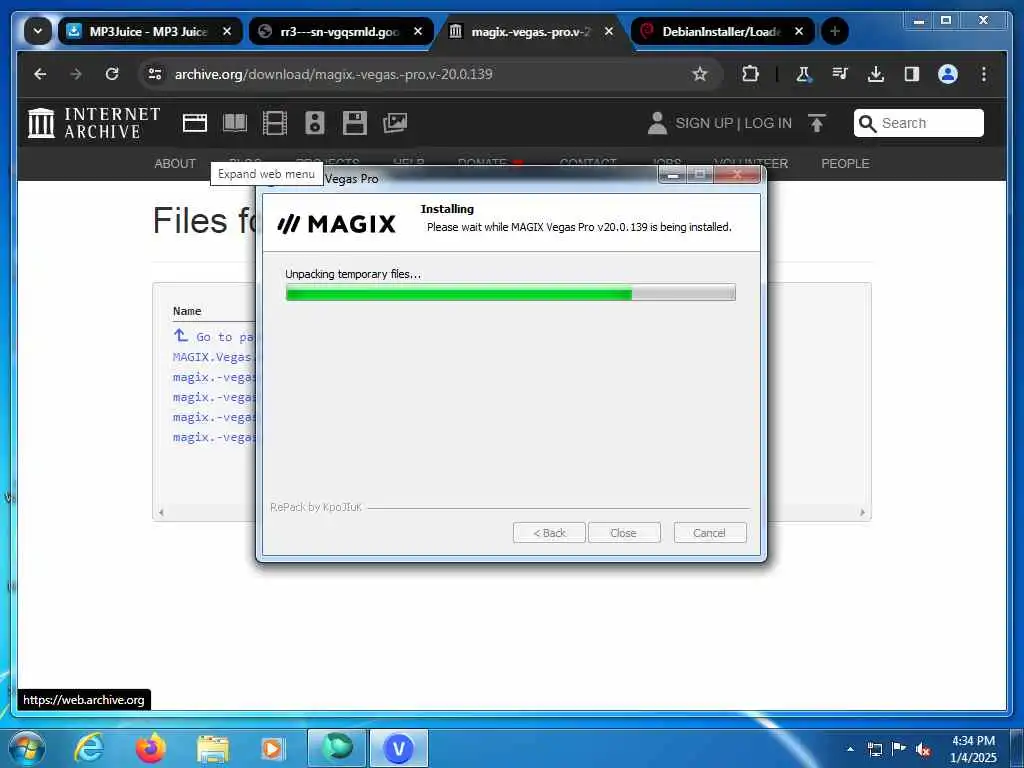Open the Images icon

pos(395,123)
